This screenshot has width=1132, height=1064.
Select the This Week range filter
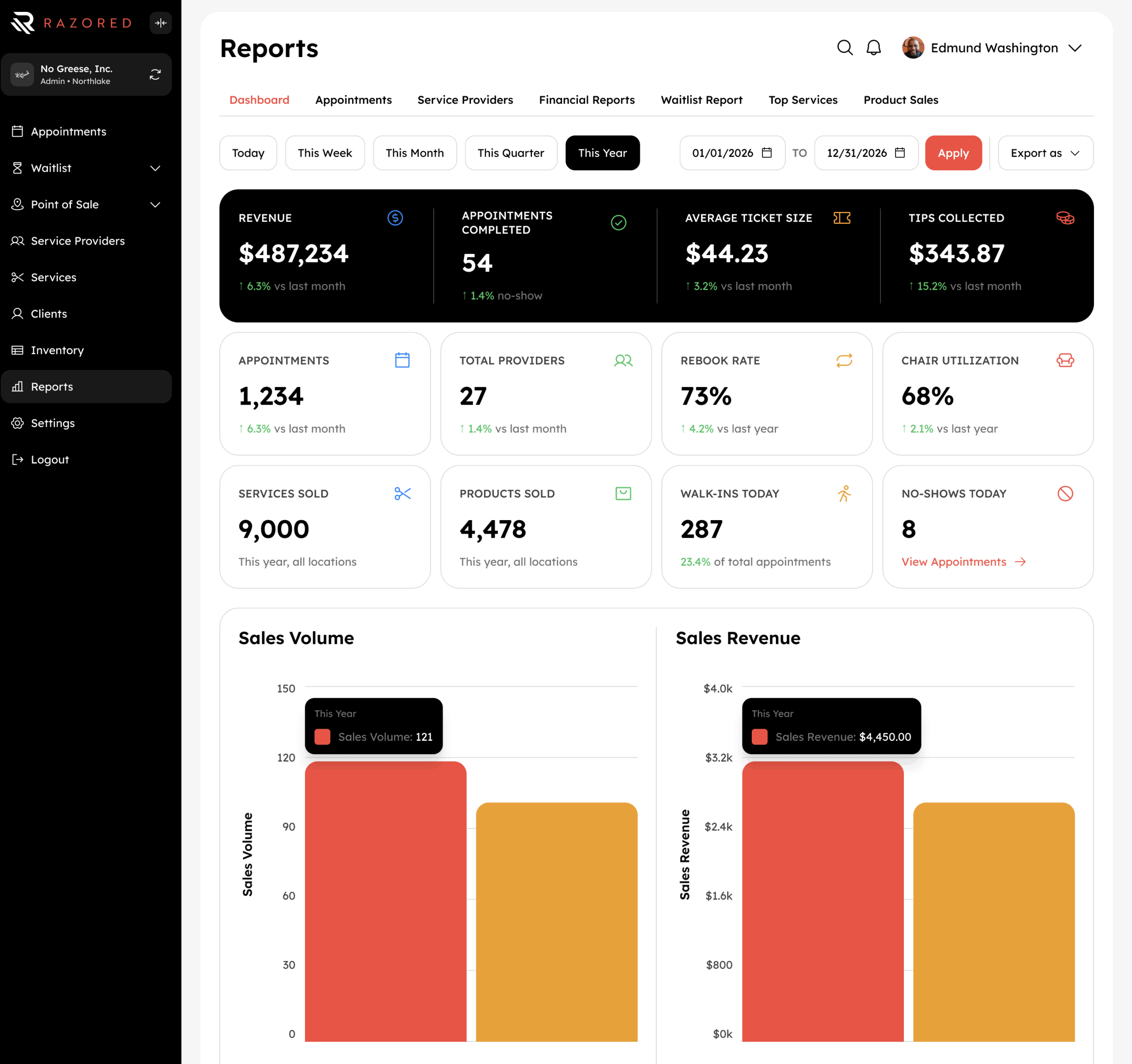325,153
